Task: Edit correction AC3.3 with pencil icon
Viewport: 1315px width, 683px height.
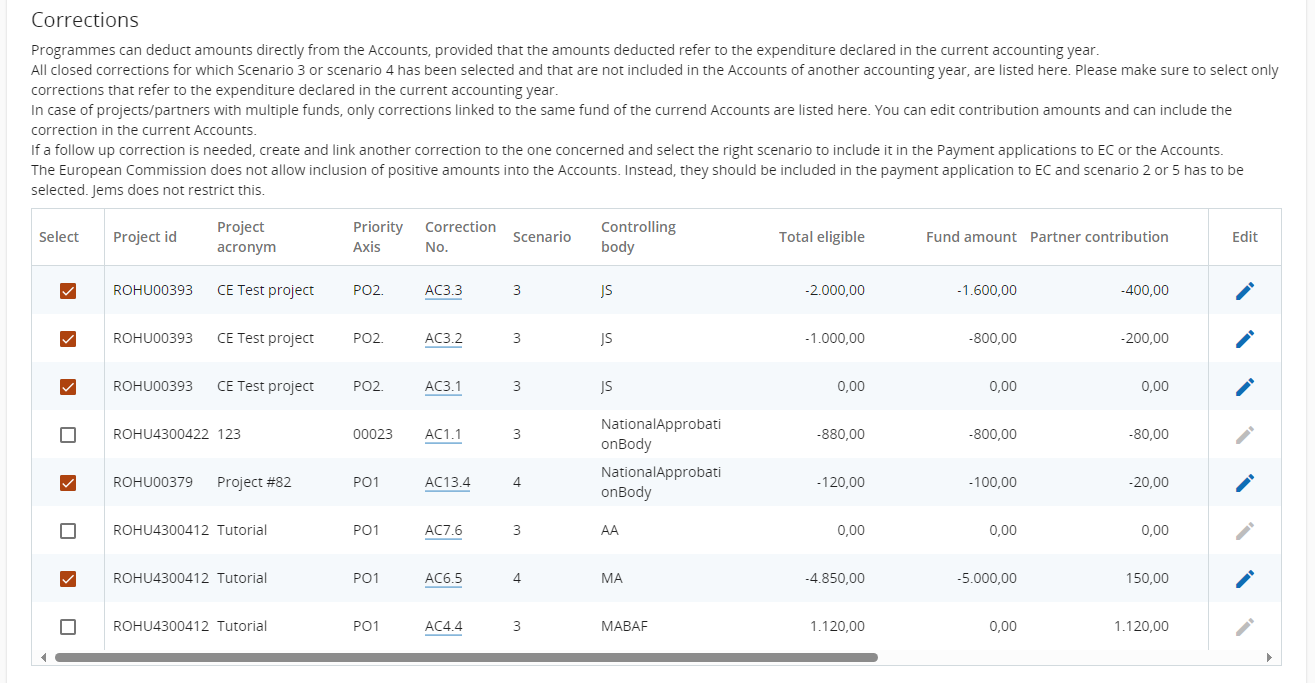Action: [1244, 291]
